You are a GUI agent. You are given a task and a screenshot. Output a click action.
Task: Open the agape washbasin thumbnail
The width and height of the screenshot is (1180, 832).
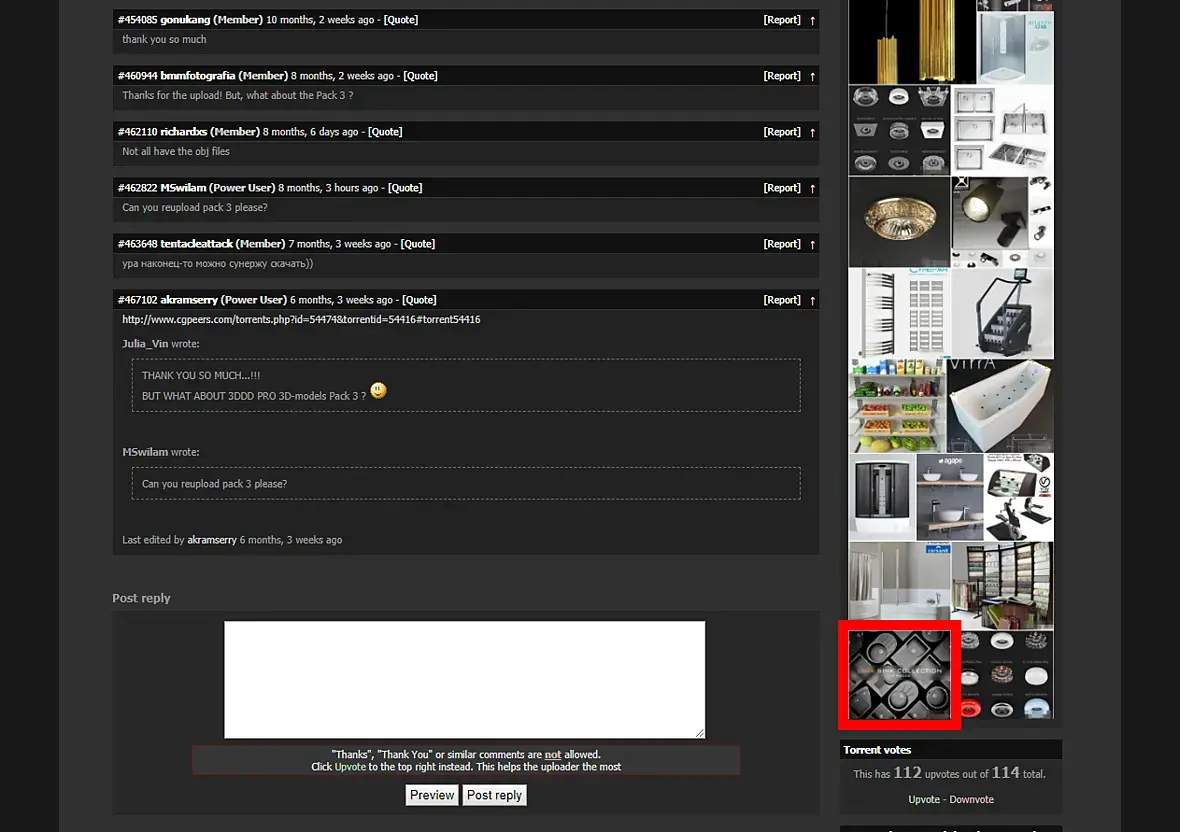[x=950, y=496]
